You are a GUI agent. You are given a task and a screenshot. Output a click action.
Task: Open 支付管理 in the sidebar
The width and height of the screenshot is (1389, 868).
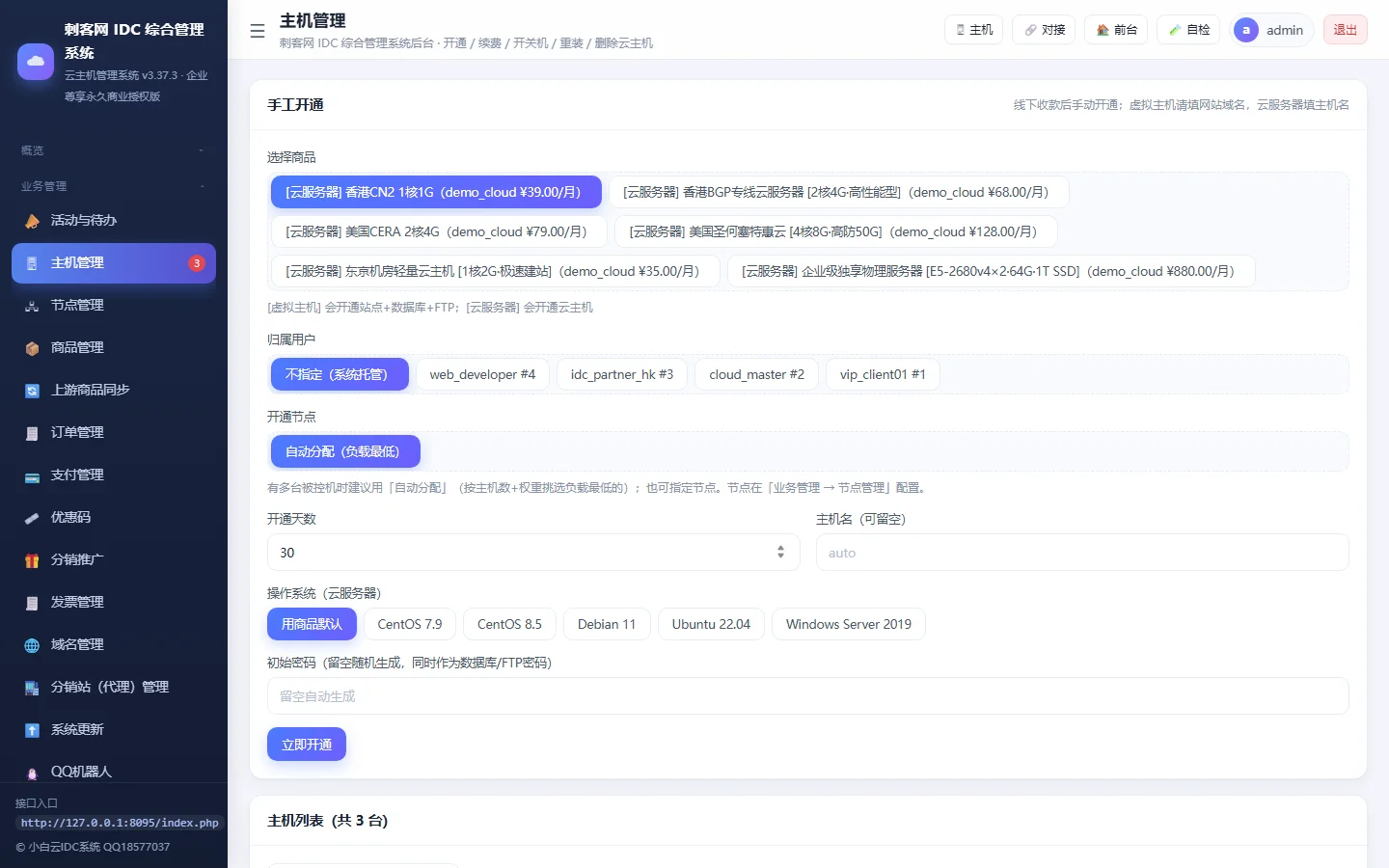click(114, 475)
